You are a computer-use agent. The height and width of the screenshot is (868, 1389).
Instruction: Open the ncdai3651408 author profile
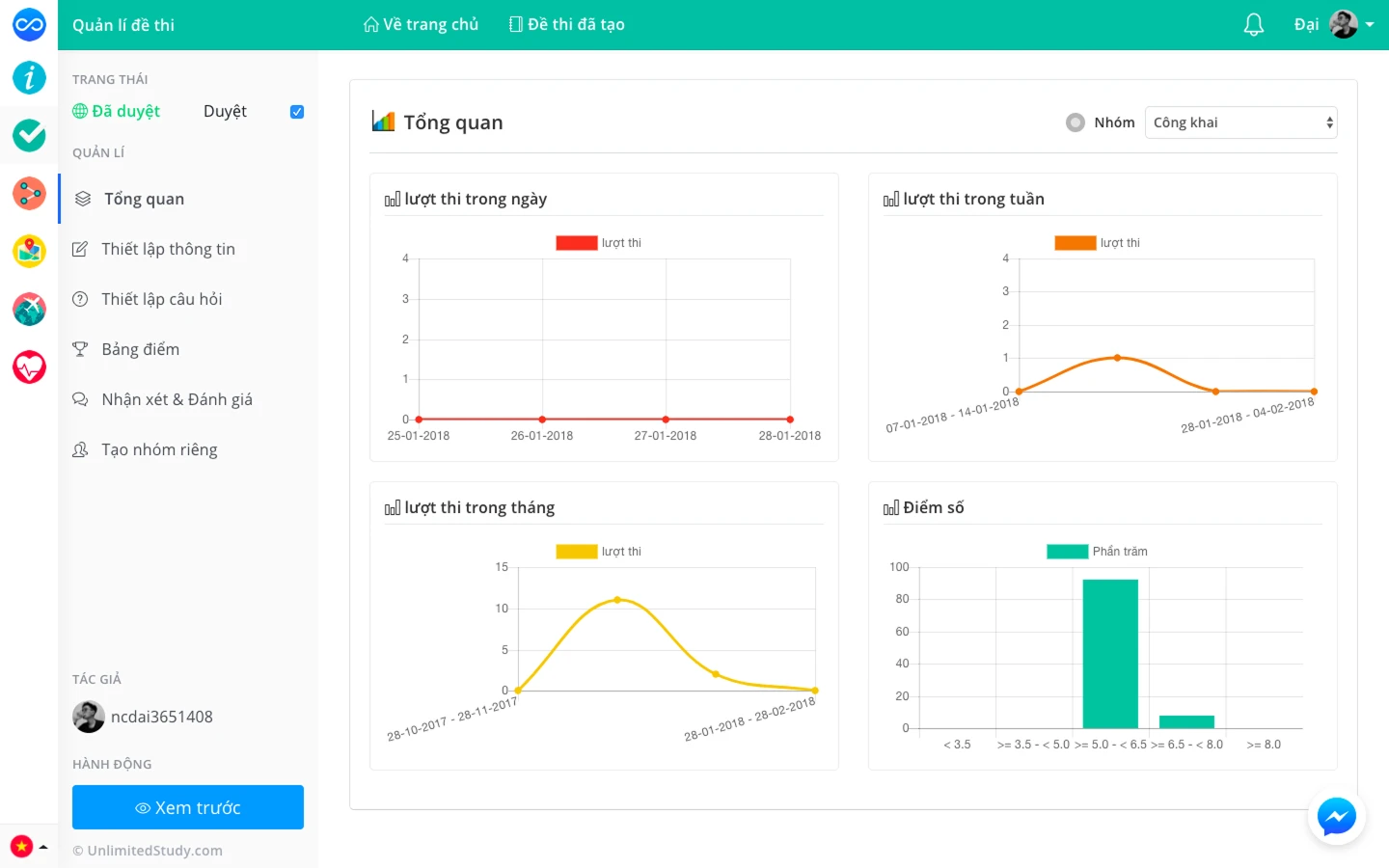pos(162,717)
